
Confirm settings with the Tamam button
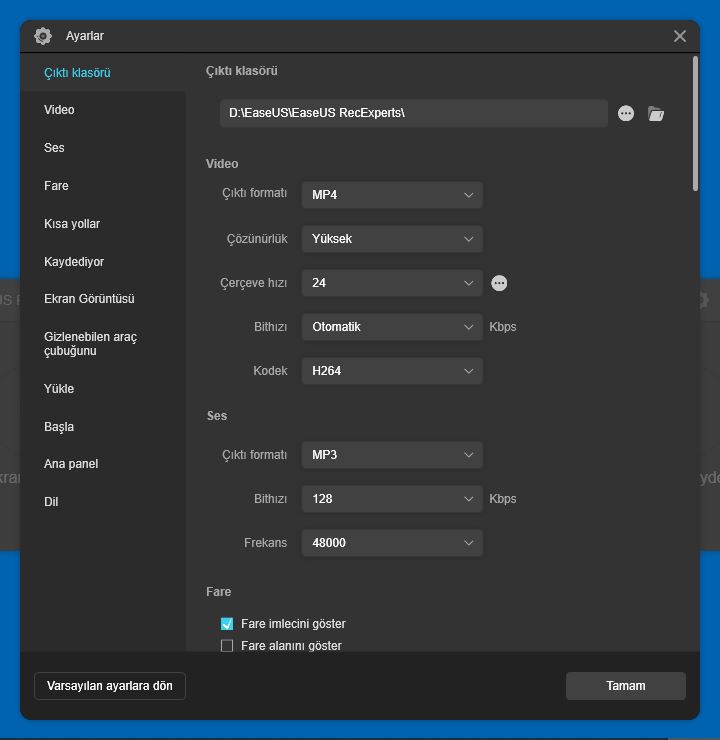coord(625,686)
